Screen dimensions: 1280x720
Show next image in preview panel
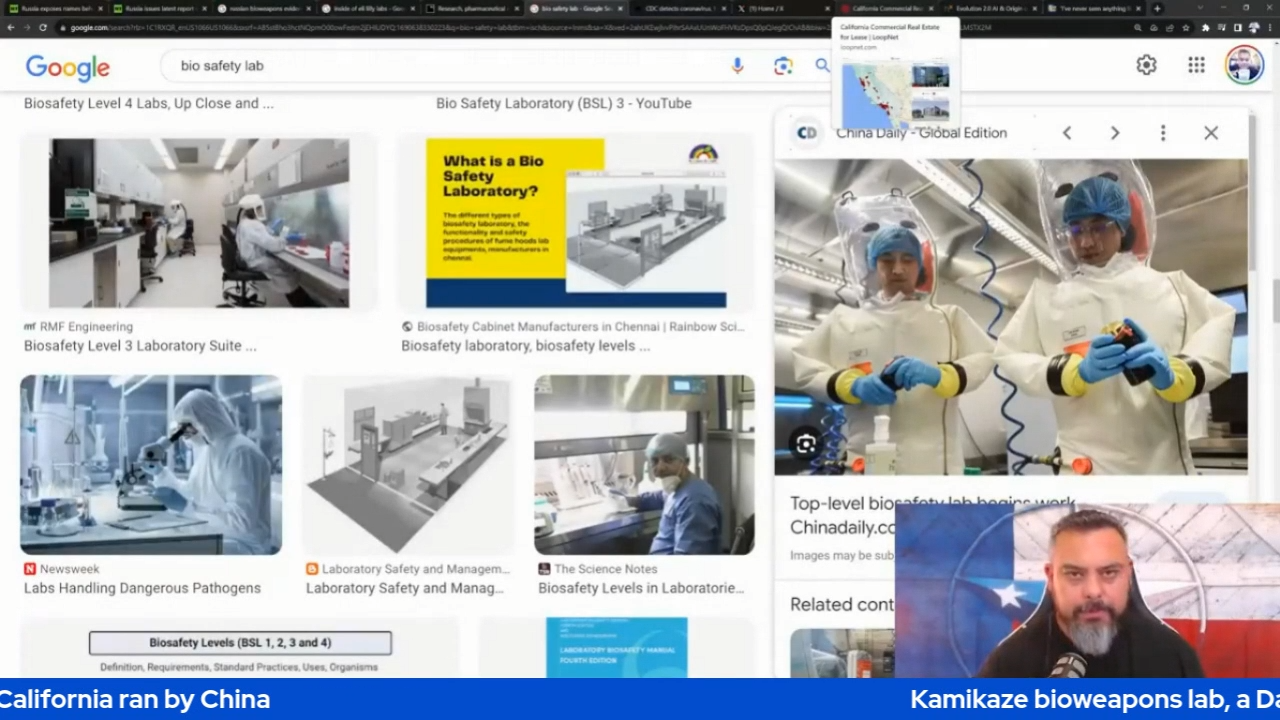1115,133
